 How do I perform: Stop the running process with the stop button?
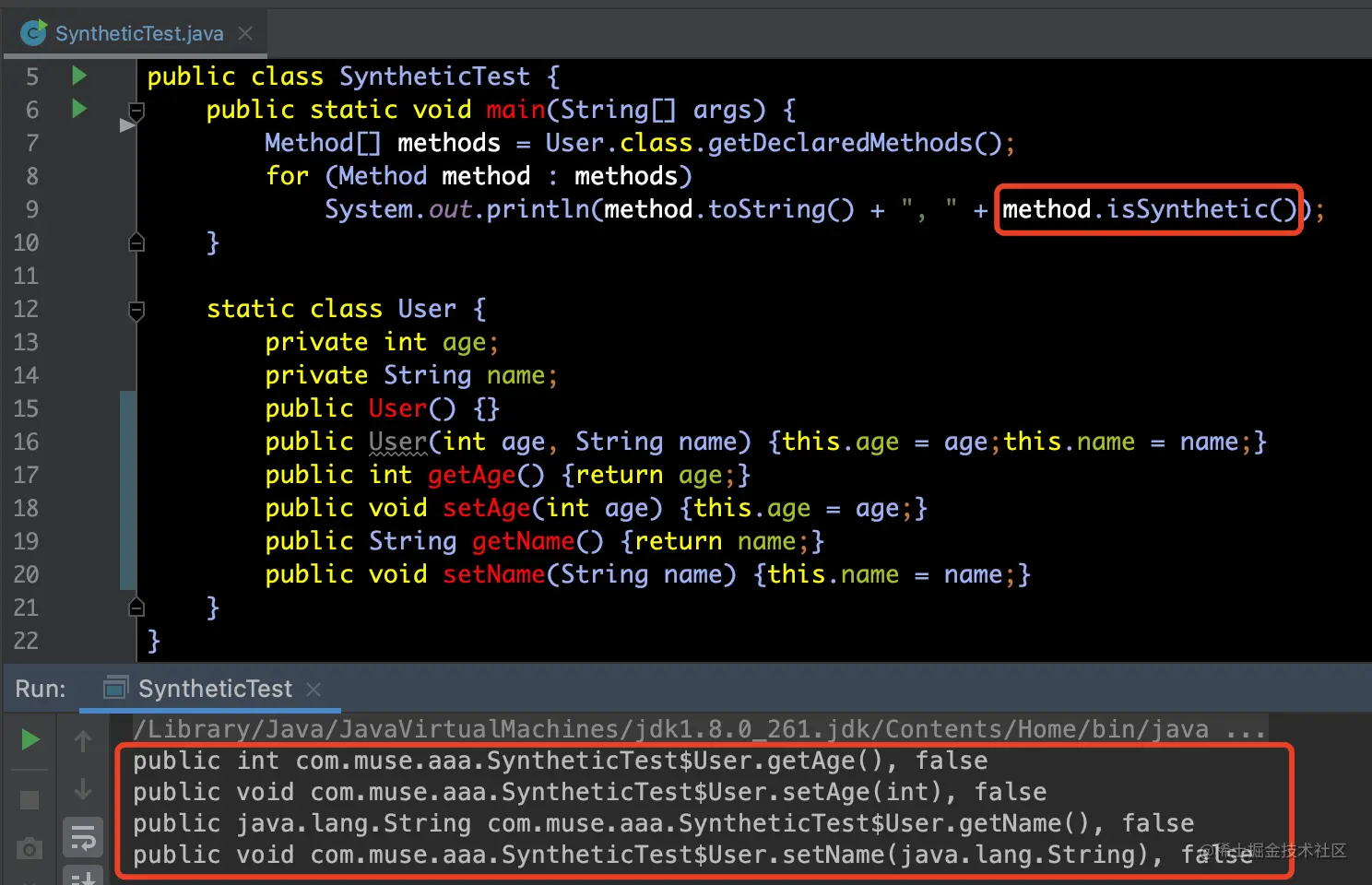[x=30, y=799]
